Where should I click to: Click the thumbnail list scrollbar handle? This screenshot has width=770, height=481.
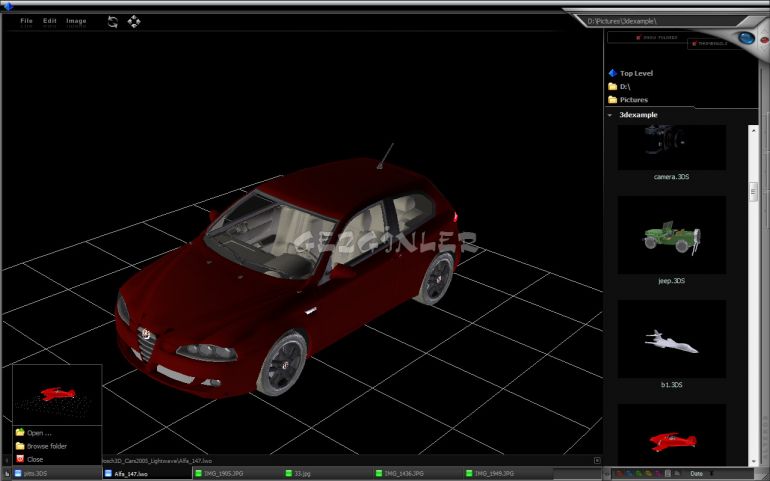753,192
